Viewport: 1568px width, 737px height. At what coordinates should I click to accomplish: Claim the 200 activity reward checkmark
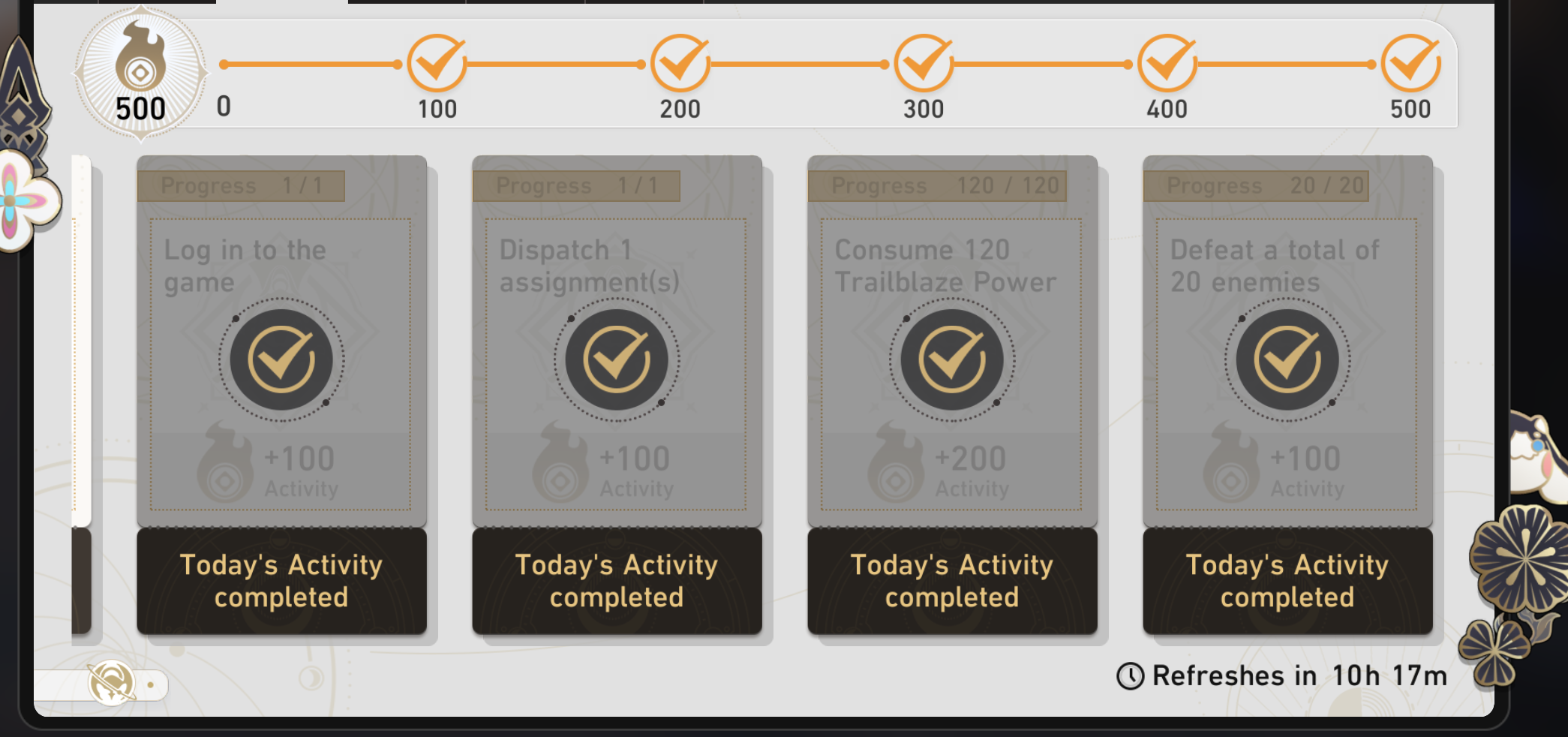coord(680,63)
